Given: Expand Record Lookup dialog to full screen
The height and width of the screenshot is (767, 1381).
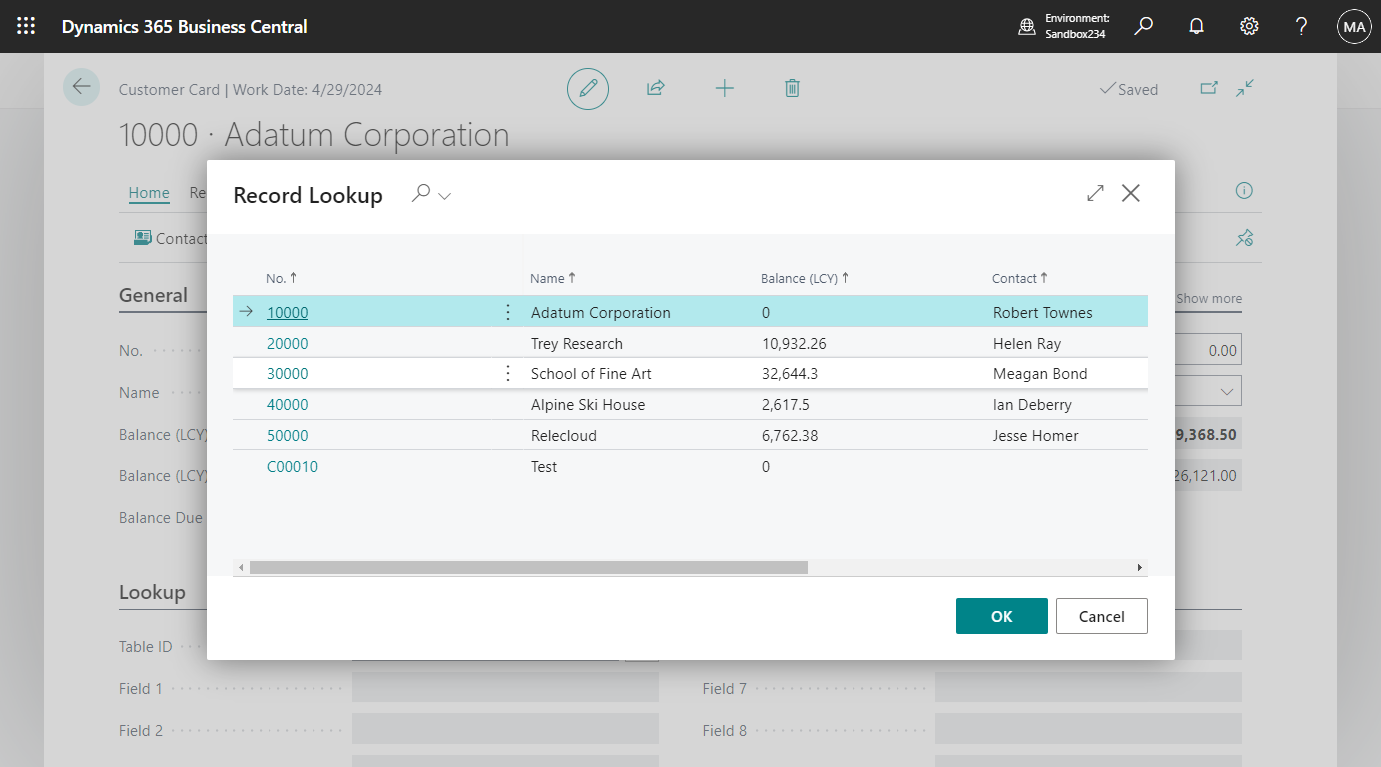Looking at the screenshot, I should (x=1094, y=193).
